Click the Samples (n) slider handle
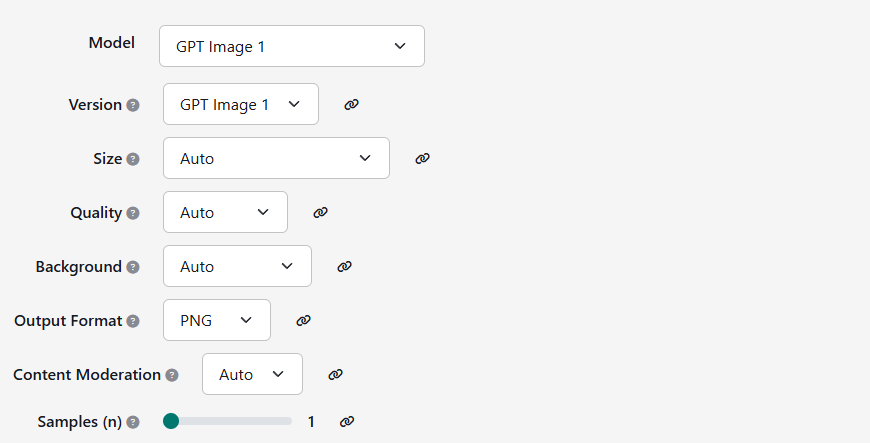The image size is (870, 443). click(171, 421)
